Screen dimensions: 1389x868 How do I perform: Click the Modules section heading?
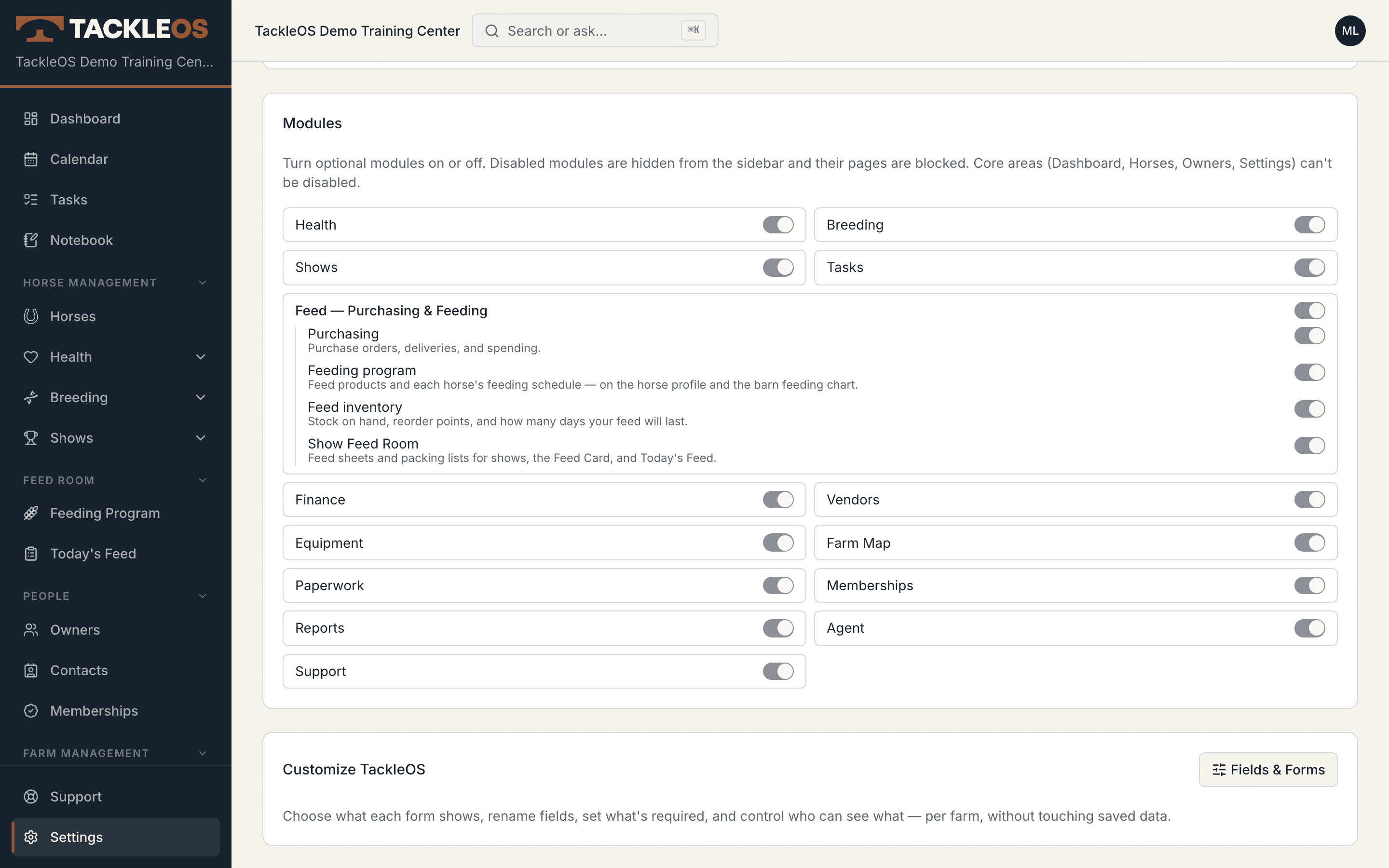click(312, 123)
